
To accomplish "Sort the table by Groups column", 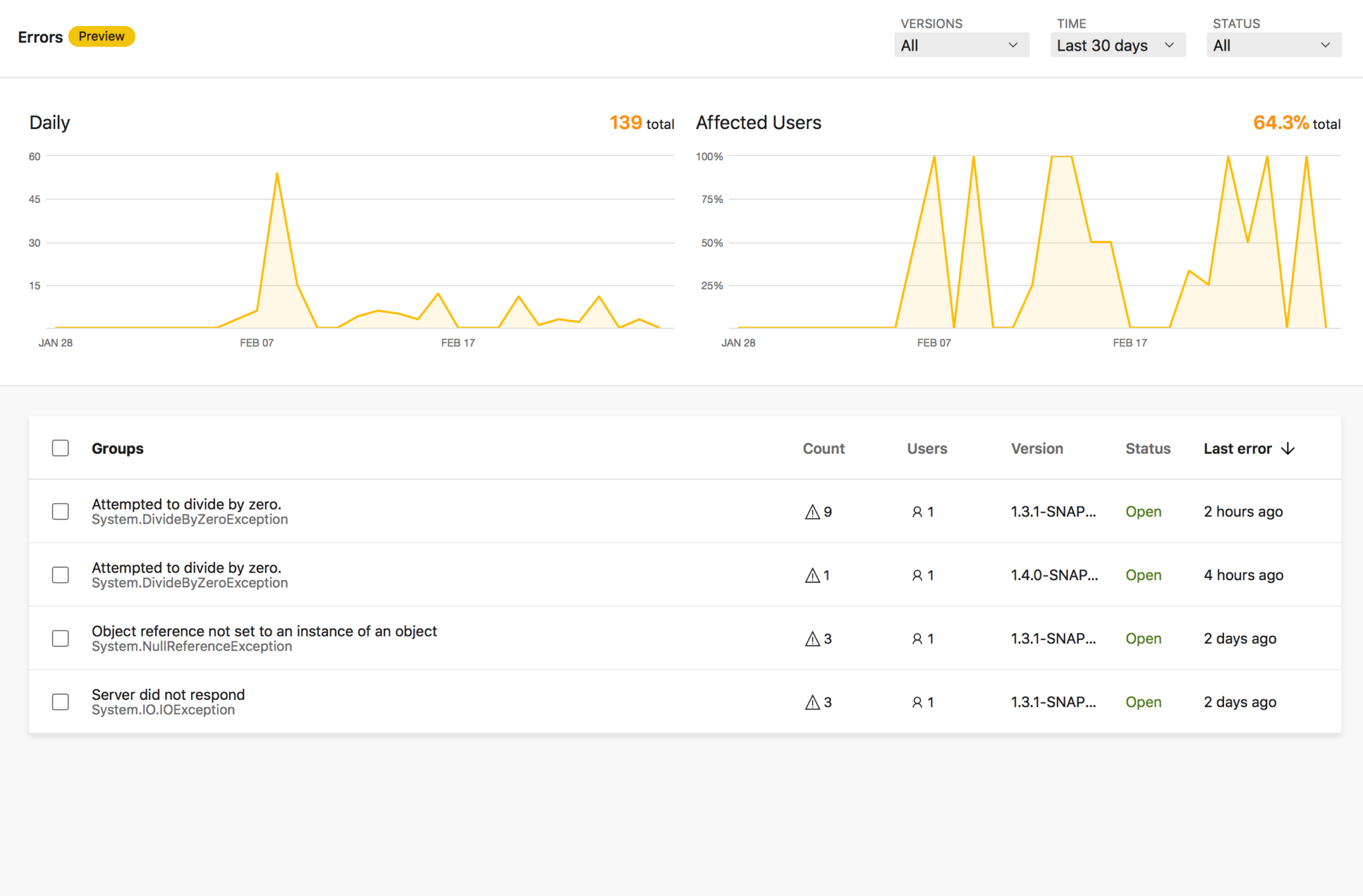I will click(118, 448).
